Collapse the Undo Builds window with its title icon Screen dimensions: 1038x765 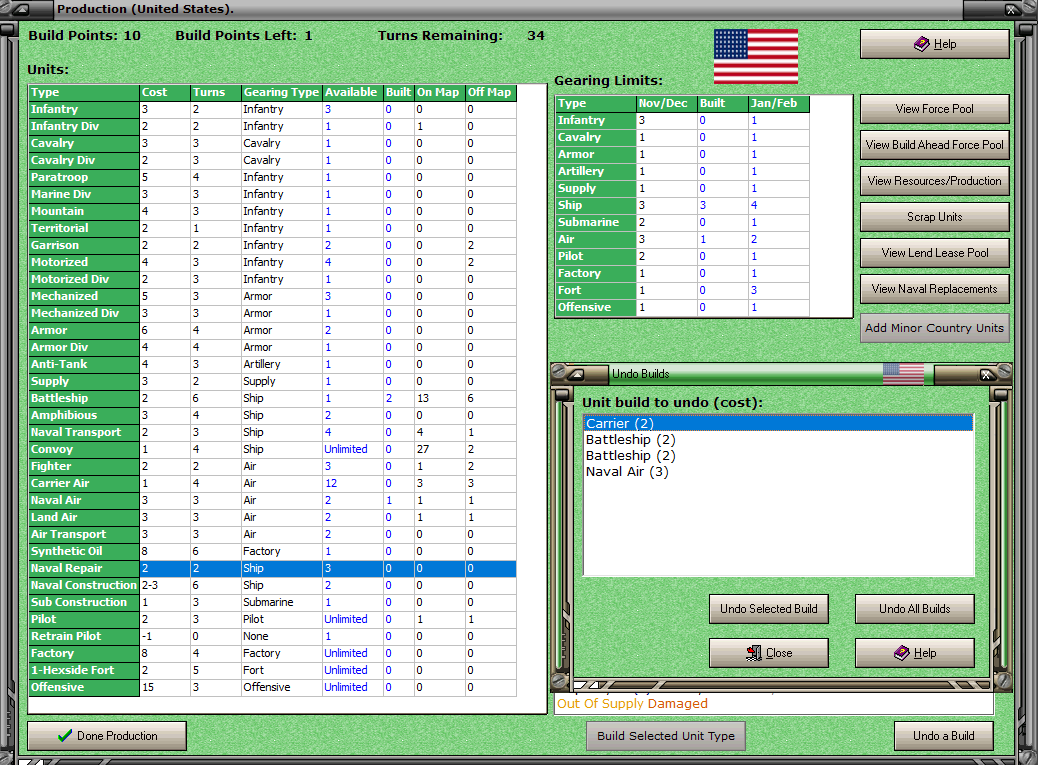[x=576, y=375]
